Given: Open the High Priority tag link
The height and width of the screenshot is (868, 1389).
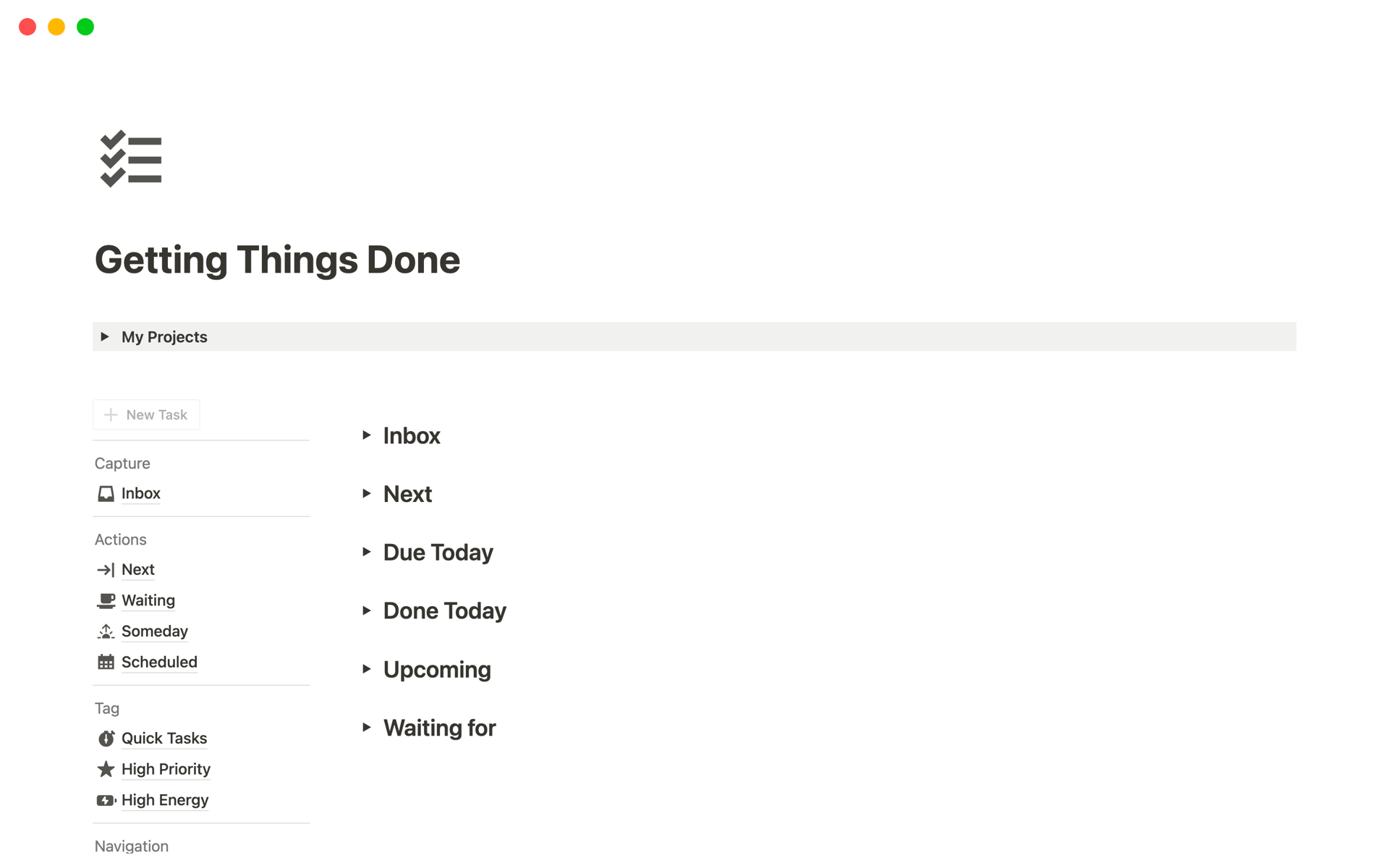Looking at the screenshot, I should (166, 770).
